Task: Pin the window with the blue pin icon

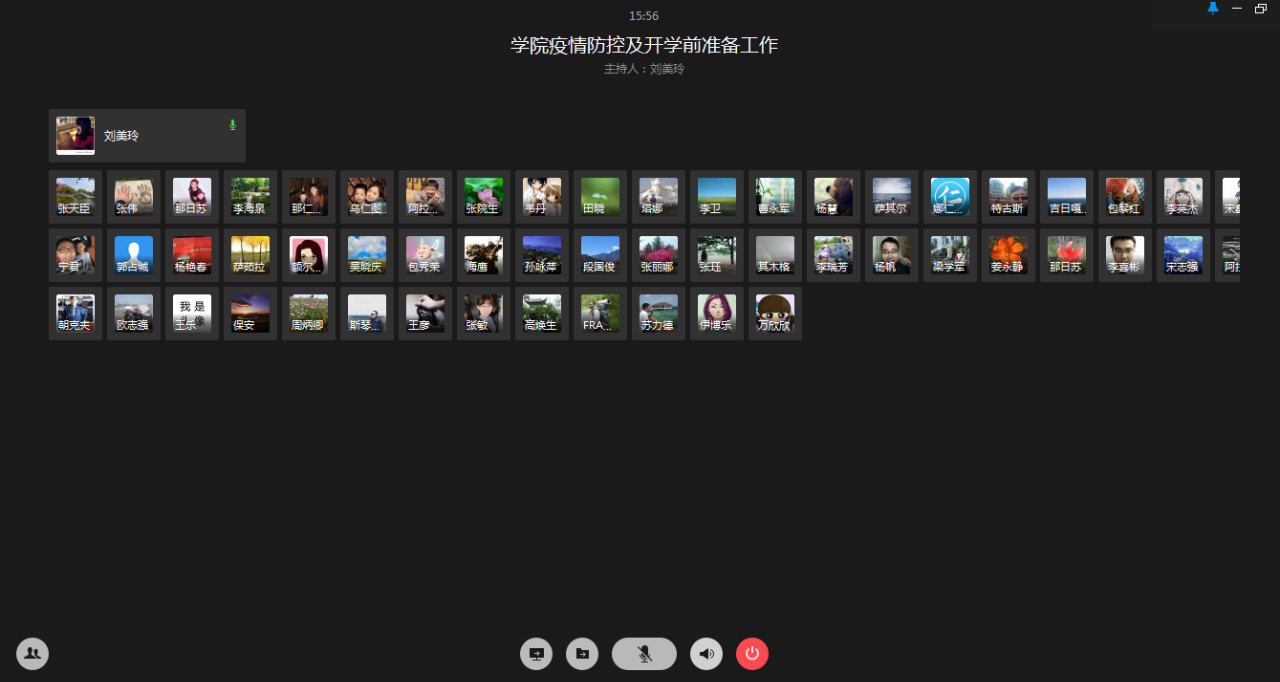Action: [1213, 8]
